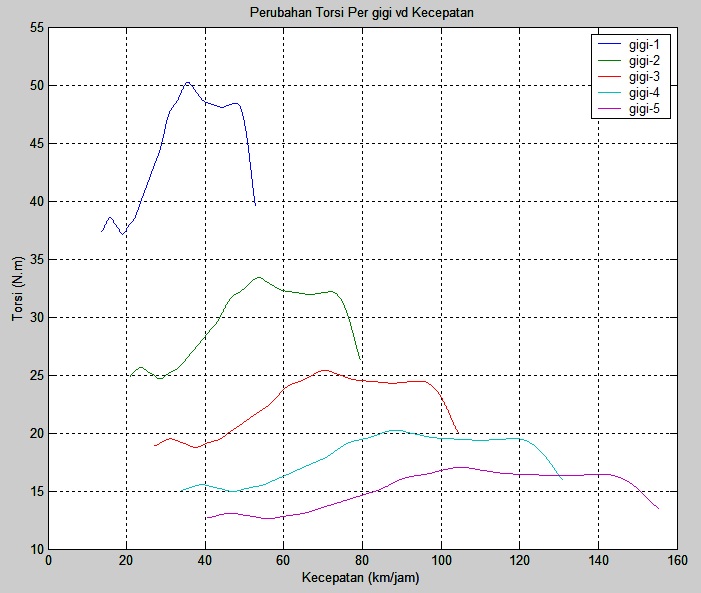Select the gigi-4 legend entry label
Image resolution: width=701 pixels, height=593 pixels.
click(x=645, y=93)
